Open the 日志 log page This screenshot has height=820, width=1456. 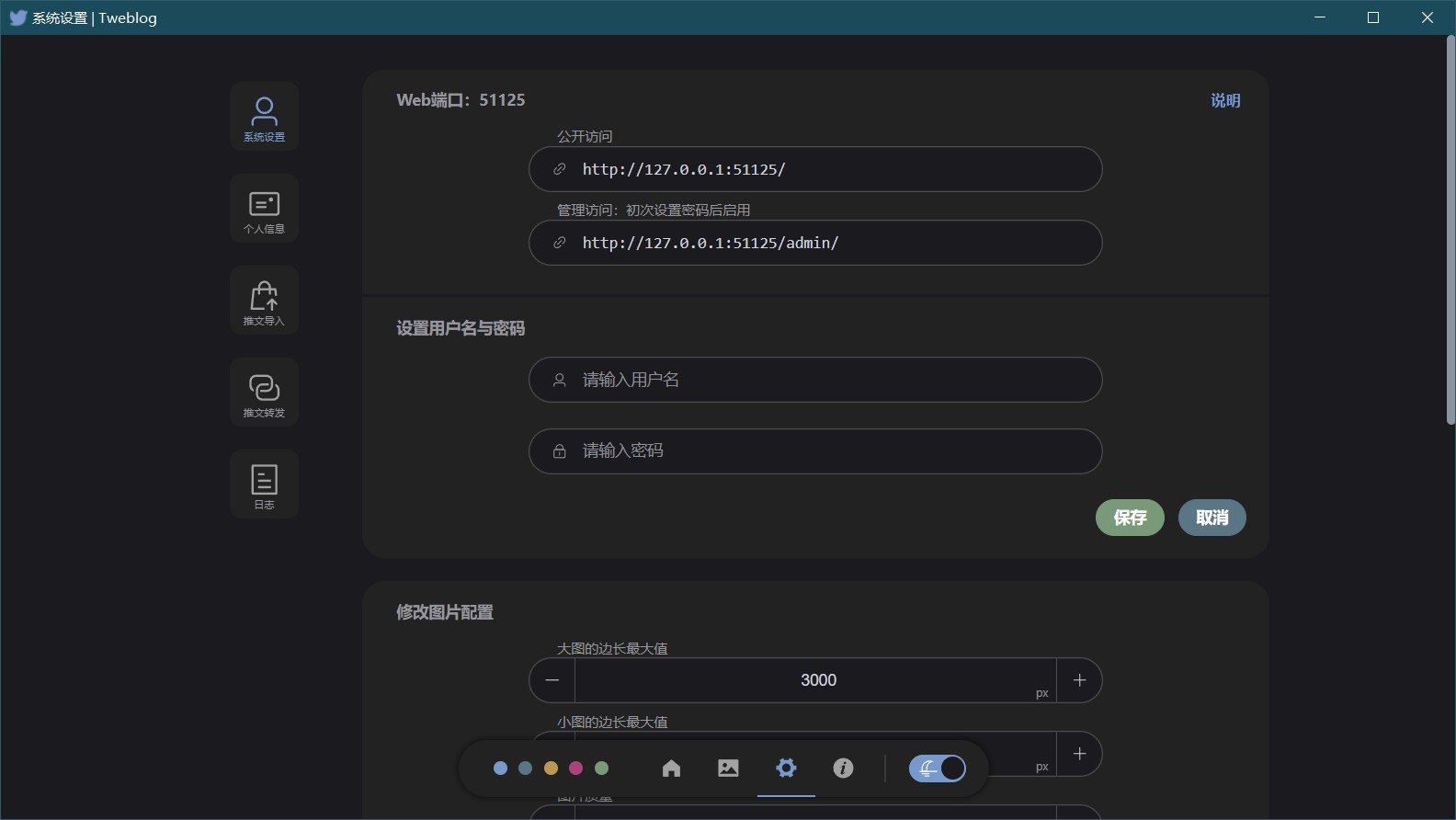[264, 484]
